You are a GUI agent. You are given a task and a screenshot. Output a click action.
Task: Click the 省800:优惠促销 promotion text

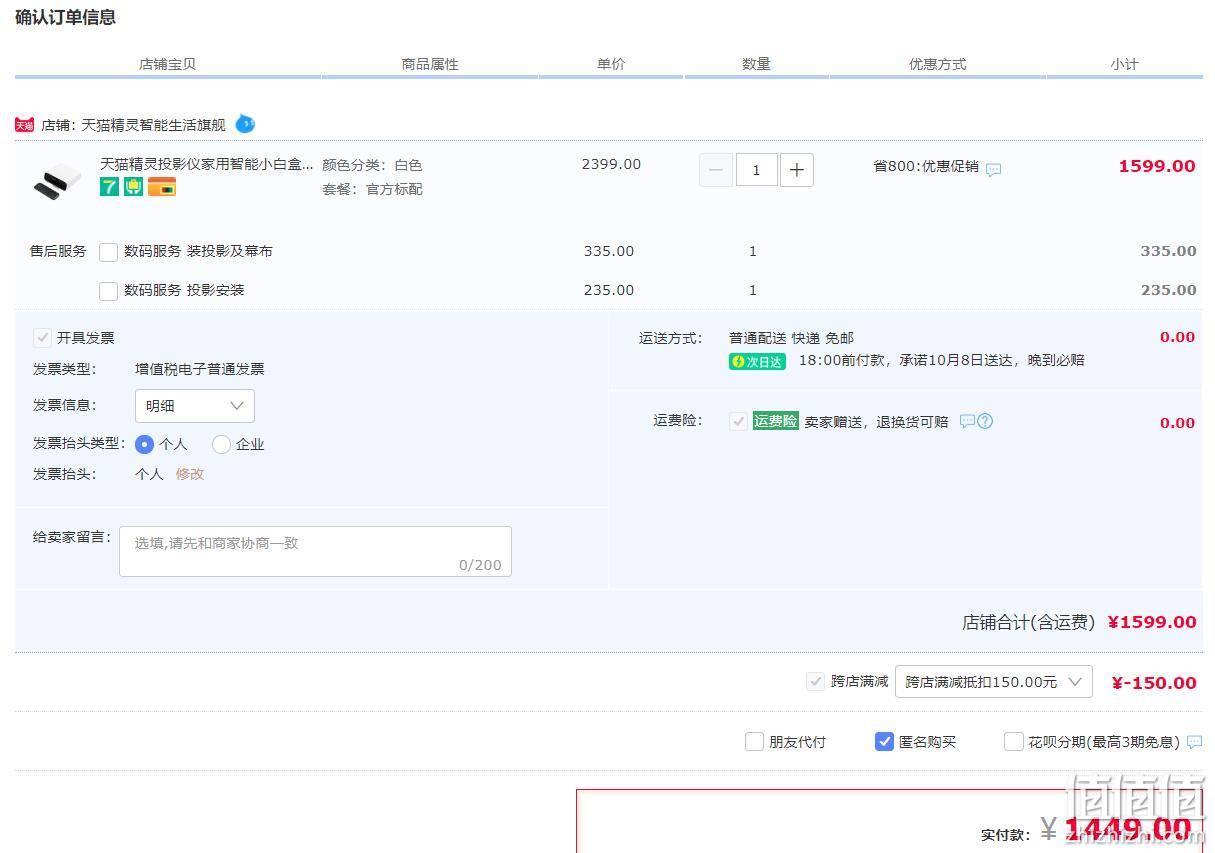pyautogui.click(x=926, y=166)
